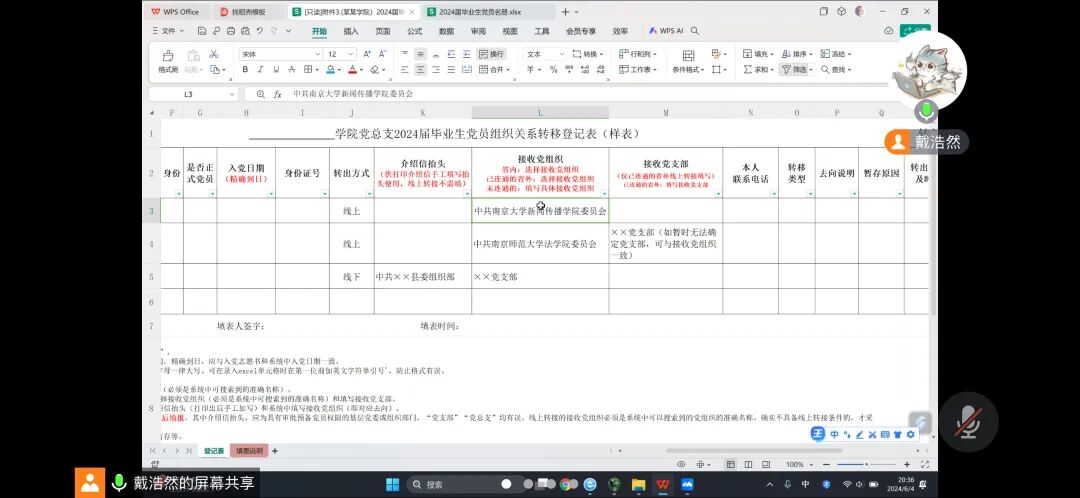Image resolution: width=1080 pixels, height=498 pixels.
Task: Click the WPS AI button
Action: pyautogui.click(x=665, y=31)
